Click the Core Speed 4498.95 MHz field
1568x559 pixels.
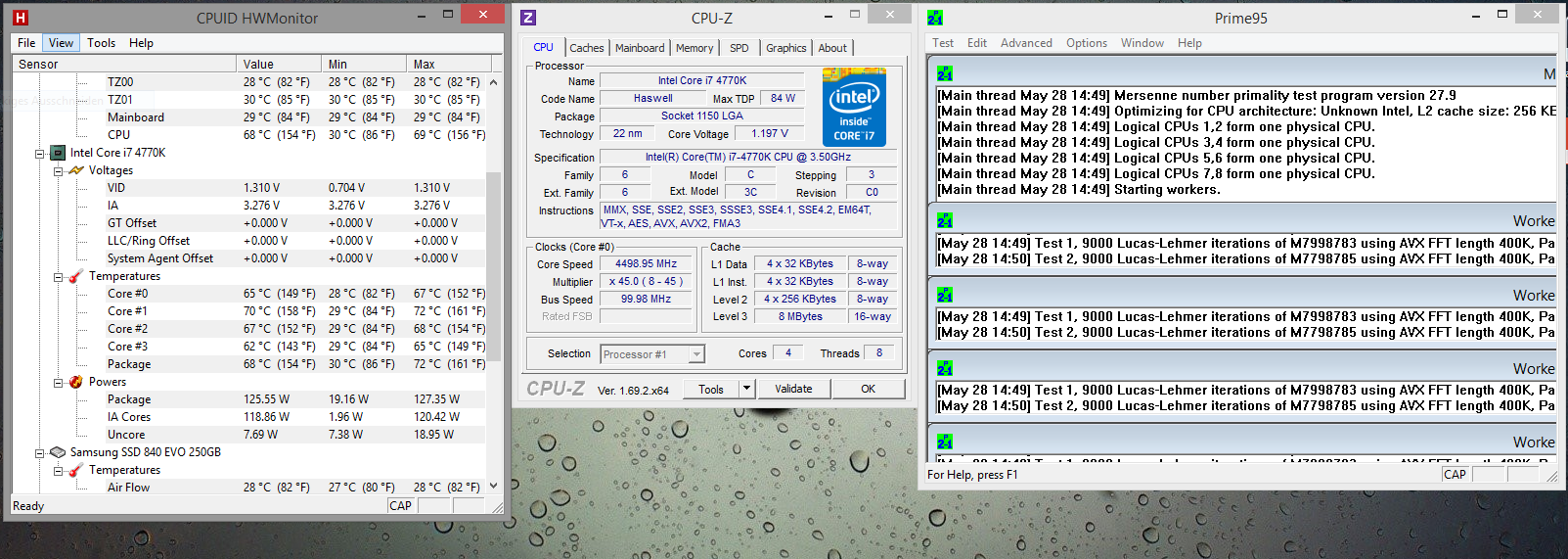point(646,264)
